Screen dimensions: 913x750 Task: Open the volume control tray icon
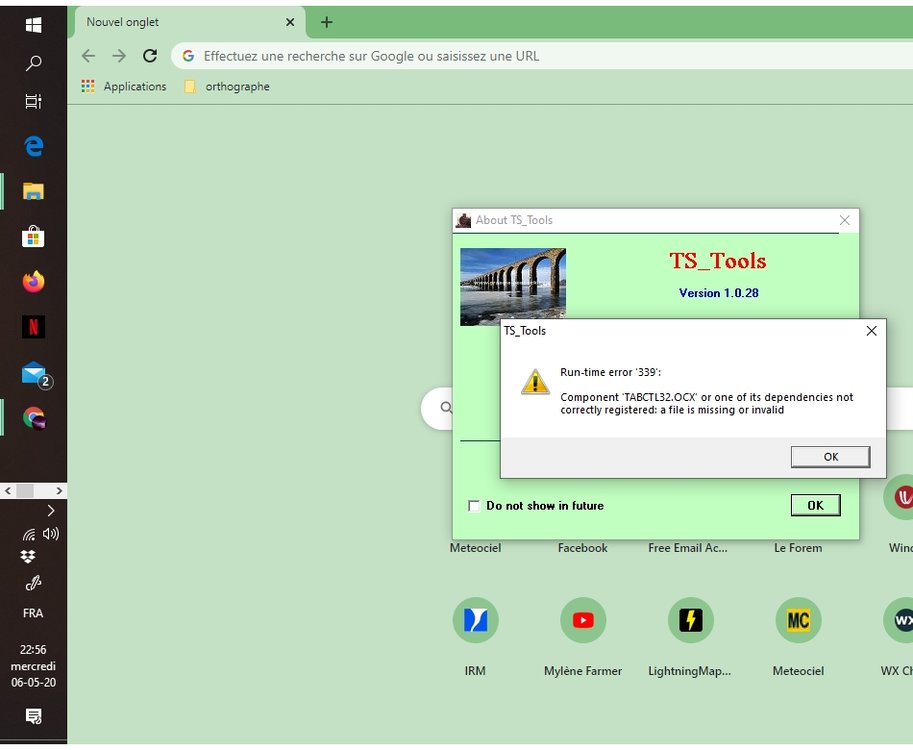pos(51,533)
